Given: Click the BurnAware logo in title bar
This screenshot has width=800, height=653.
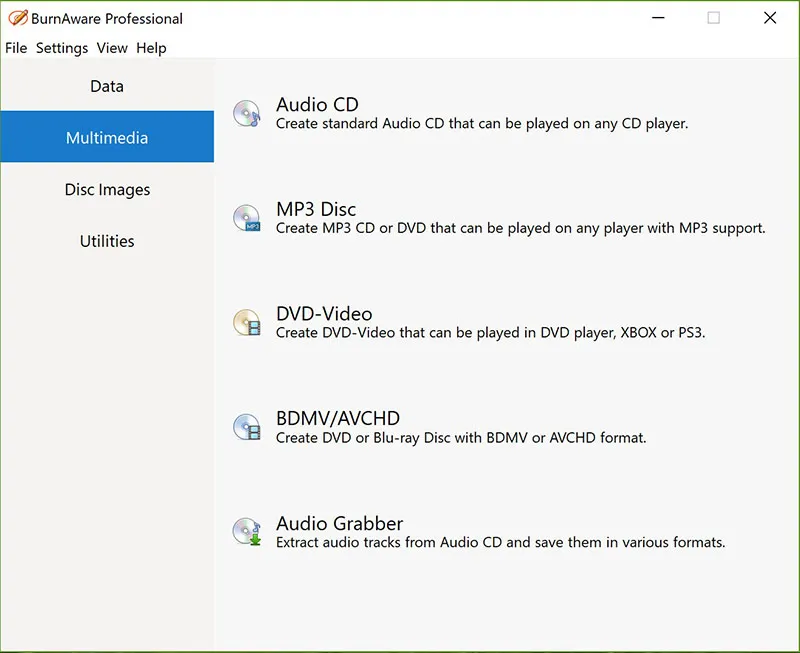Looking at the screenshot, I should (17, 18).
